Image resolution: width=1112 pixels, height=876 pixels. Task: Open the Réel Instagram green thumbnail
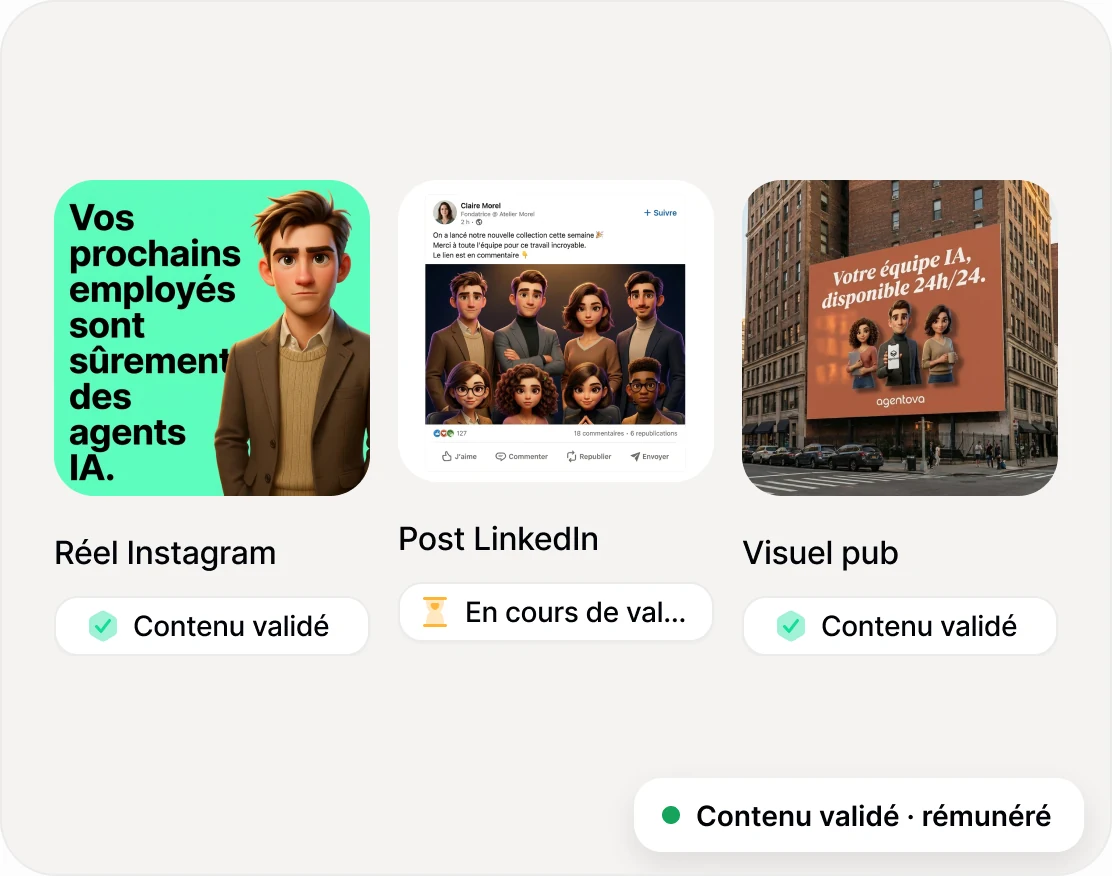(212, 338)
